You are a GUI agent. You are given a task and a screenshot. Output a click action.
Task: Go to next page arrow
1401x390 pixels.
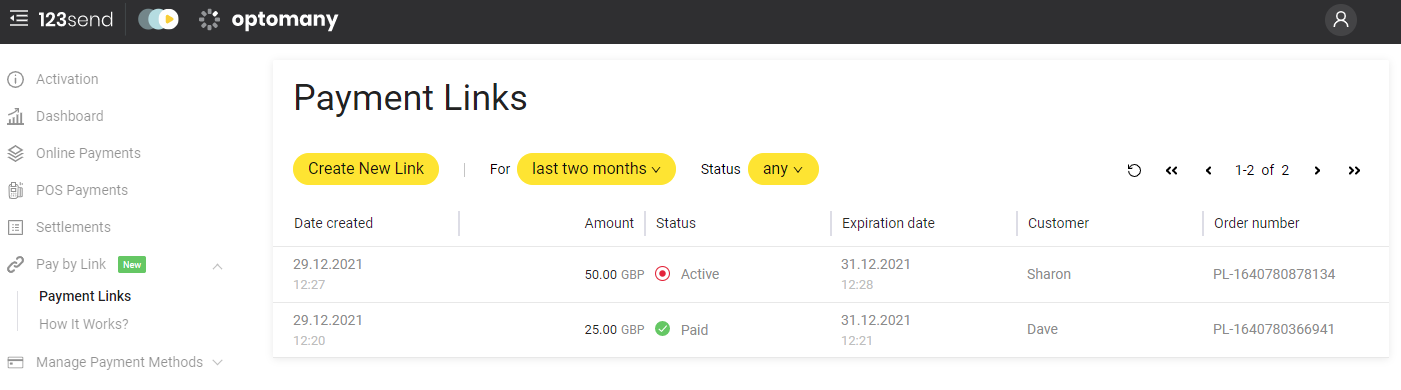point(1317,170)
